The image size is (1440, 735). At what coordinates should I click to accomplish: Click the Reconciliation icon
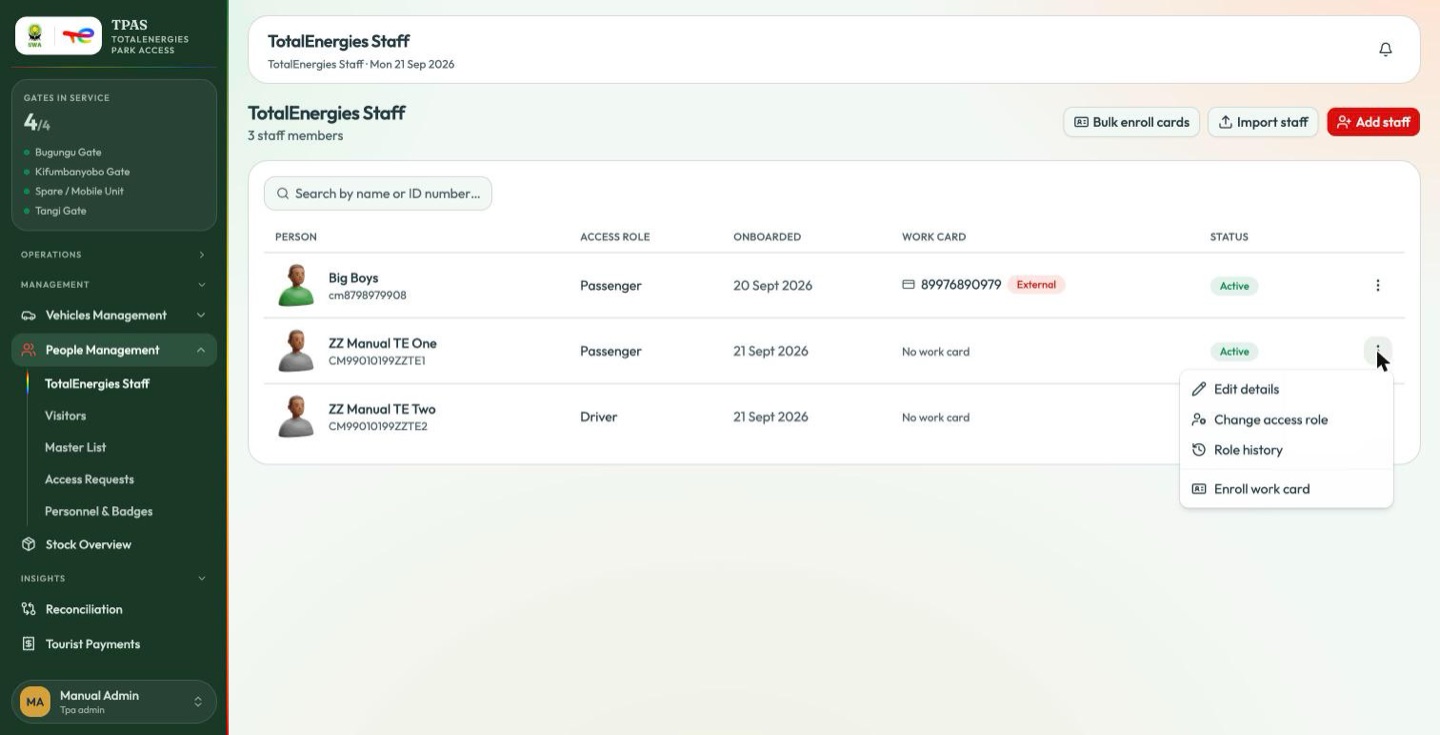29,609
